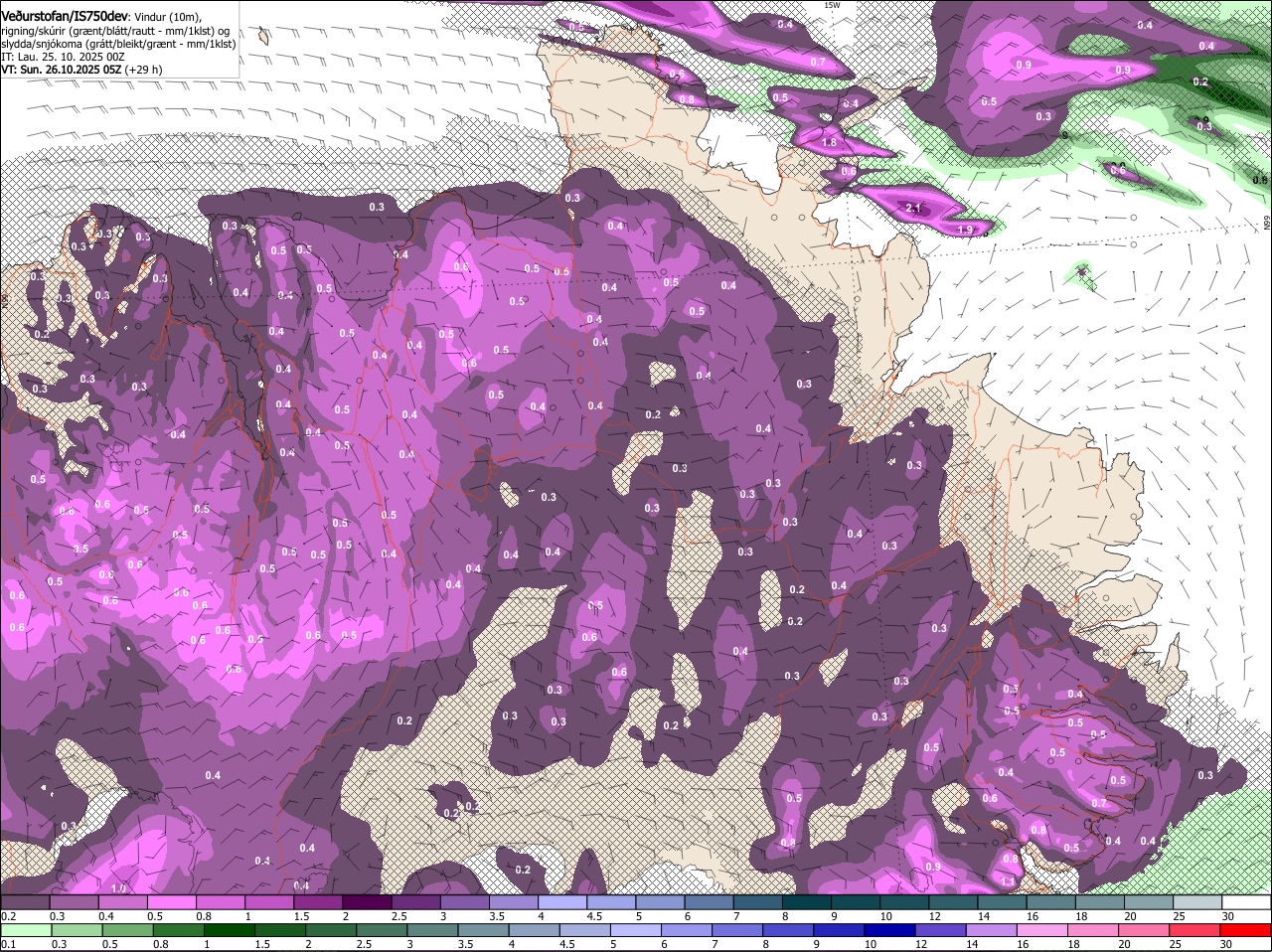Click the 'IT: Lau. 25. 10. 2025 00Z' line

point(63,57)
